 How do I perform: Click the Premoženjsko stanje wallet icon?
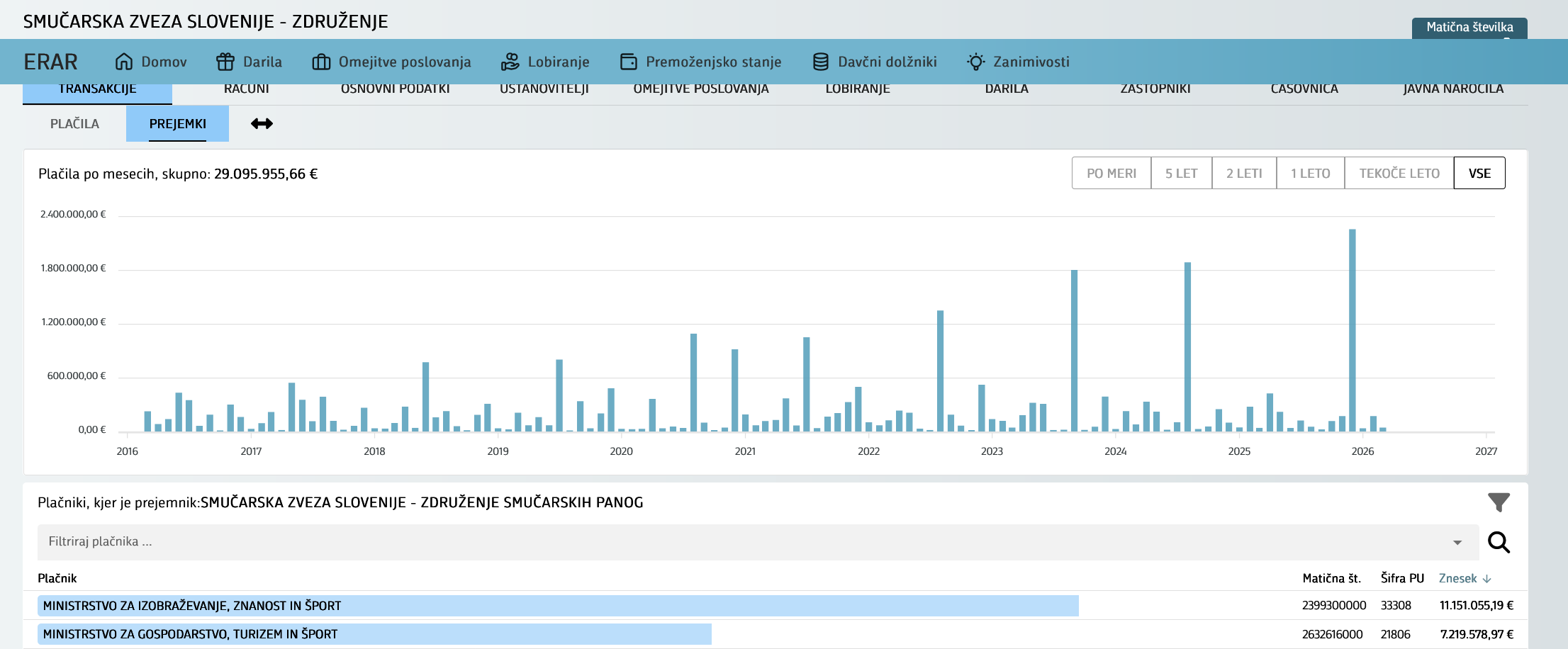click(x=628, y=62)
